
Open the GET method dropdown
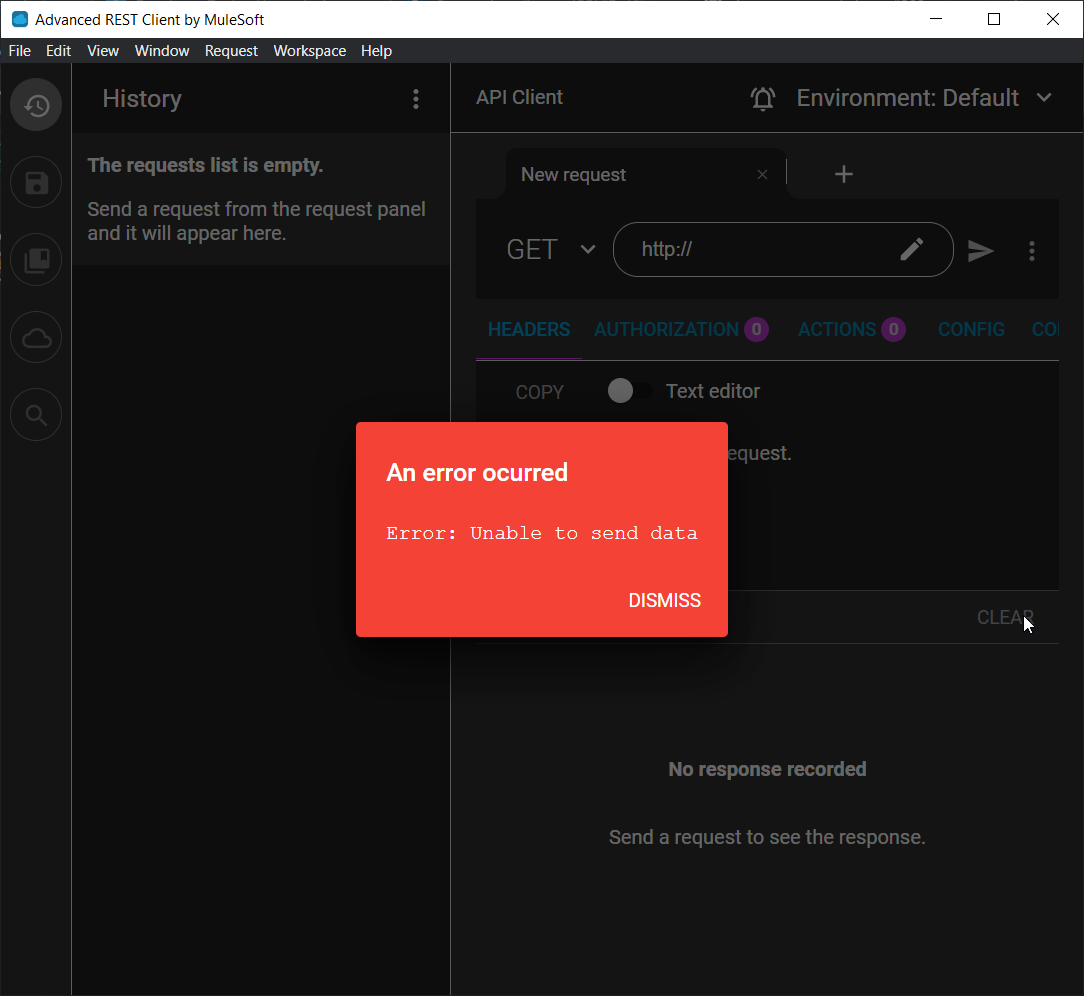pyautogui.click(x=588, y=249)
